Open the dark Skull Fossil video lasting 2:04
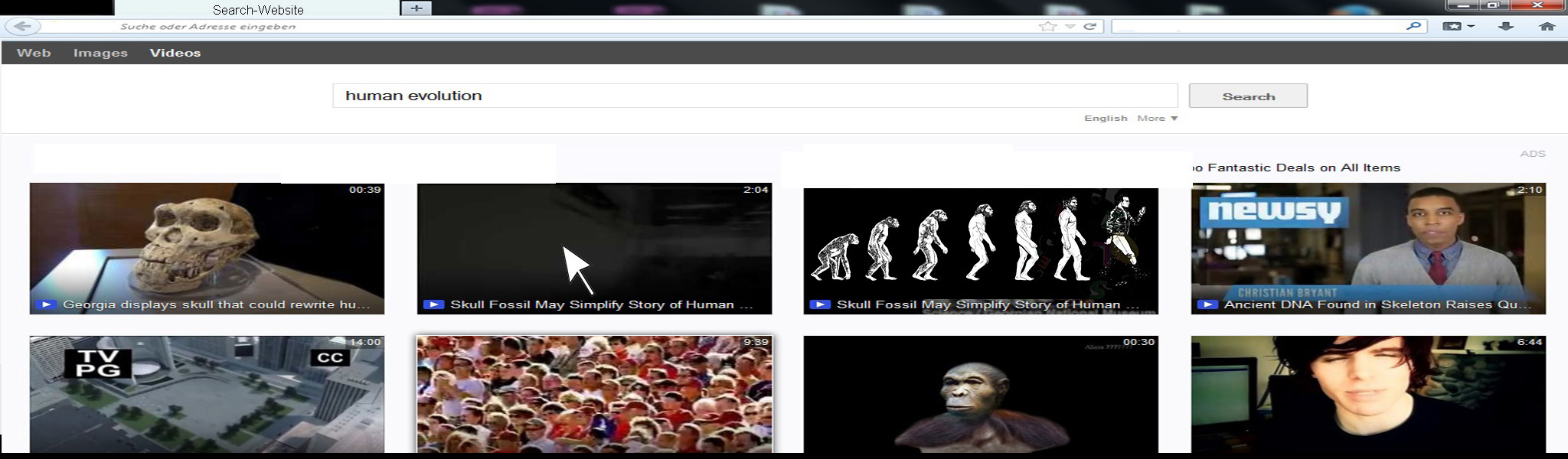This screenshot has height=459, width=1568. [x=594, y=248]
